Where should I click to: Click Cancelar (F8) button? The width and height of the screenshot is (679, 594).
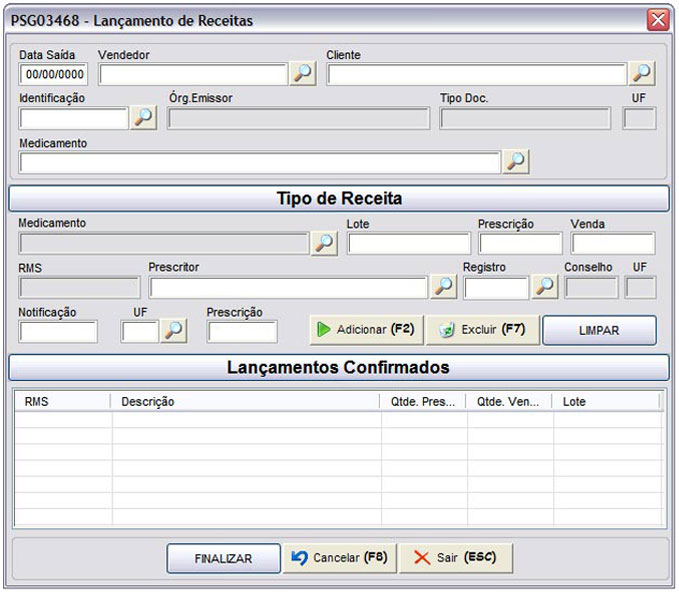tap(340, 558)
